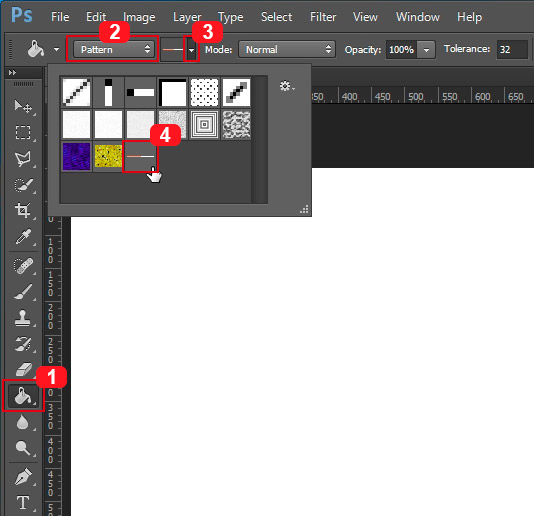Open the View menu
The image size is (534, 516).
(365, 17)
